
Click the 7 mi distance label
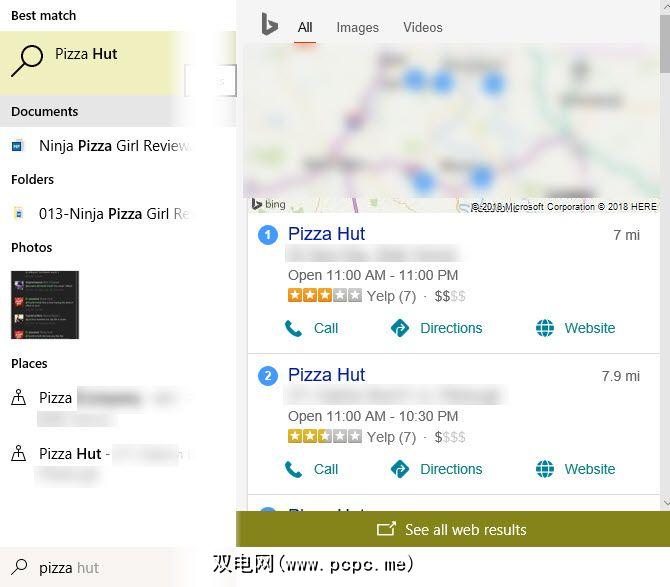[x=626, y=235]
